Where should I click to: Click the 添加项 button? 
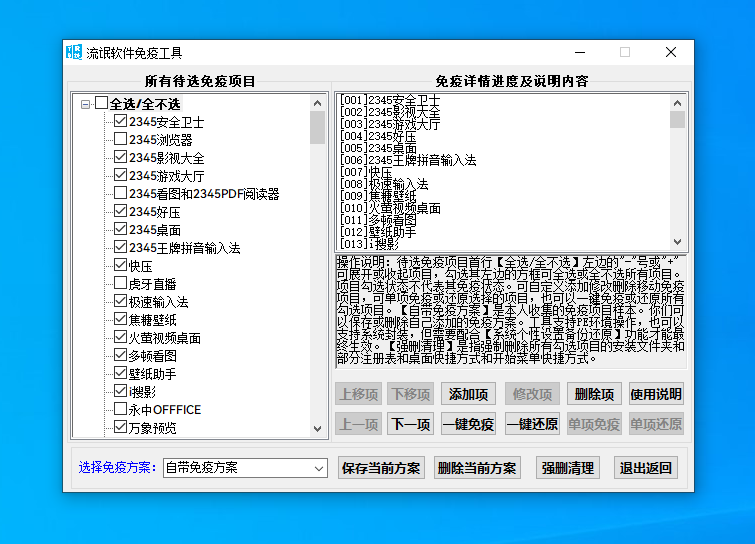click(469, 394)
